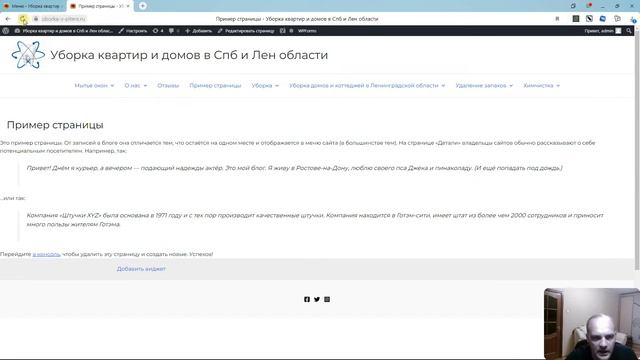Expand 'Уборка домов и коттеджей' dropdown arrow
640x360 pixels.
443,86
